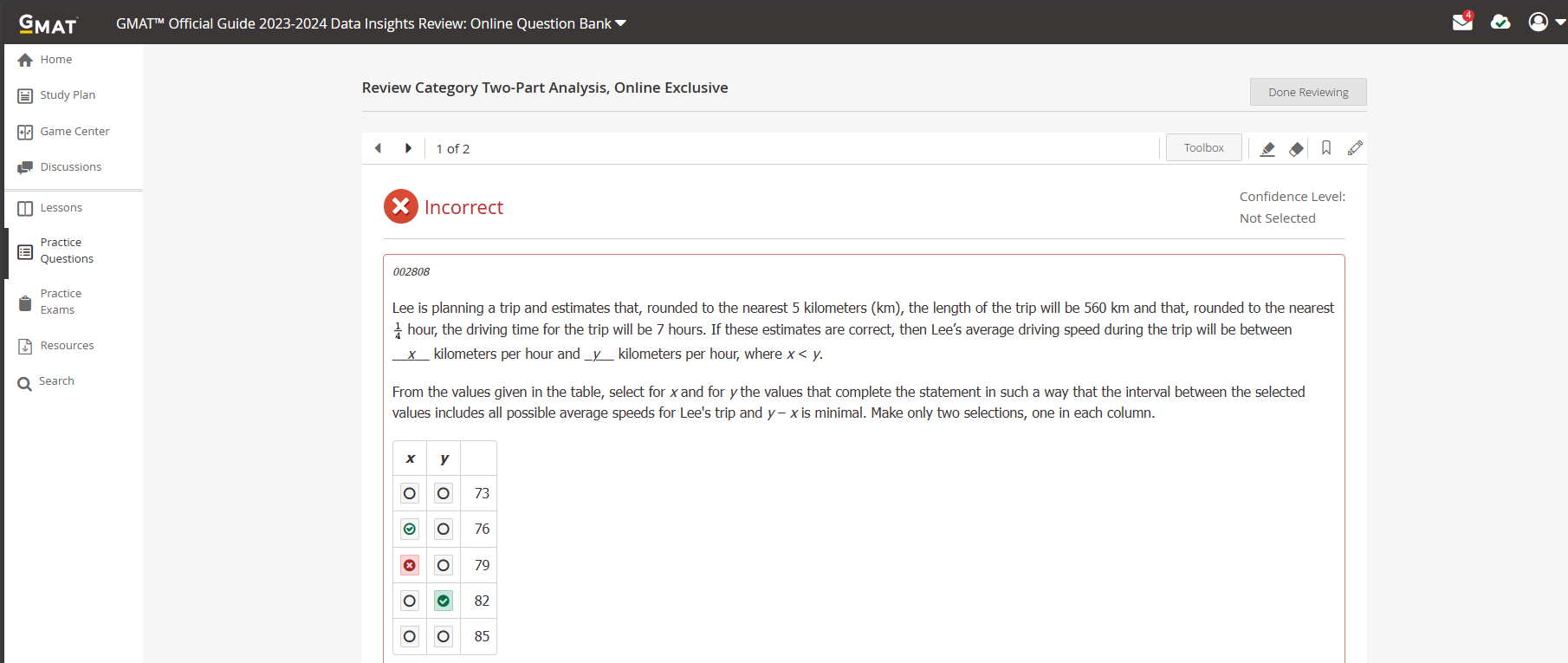1568x663 pixels.
Task: Open the mail inbox icon
Action: 1462,23
